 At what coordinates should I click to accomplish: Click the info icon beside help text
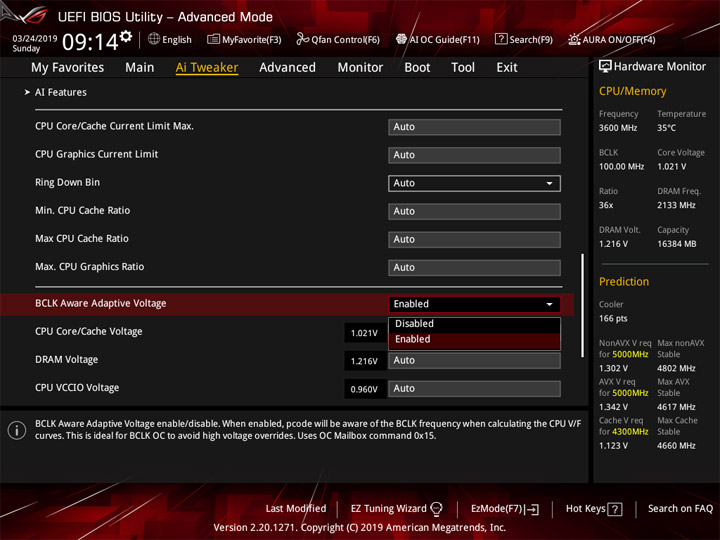(x=17, y=430)
